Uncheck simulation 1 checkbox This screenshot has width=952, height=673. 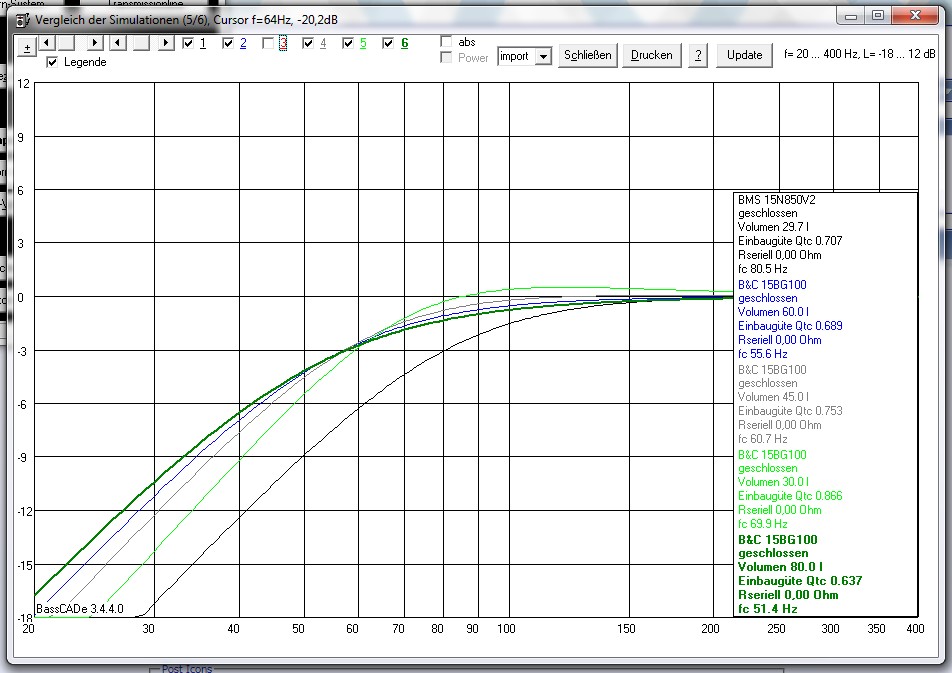[188, 43]
